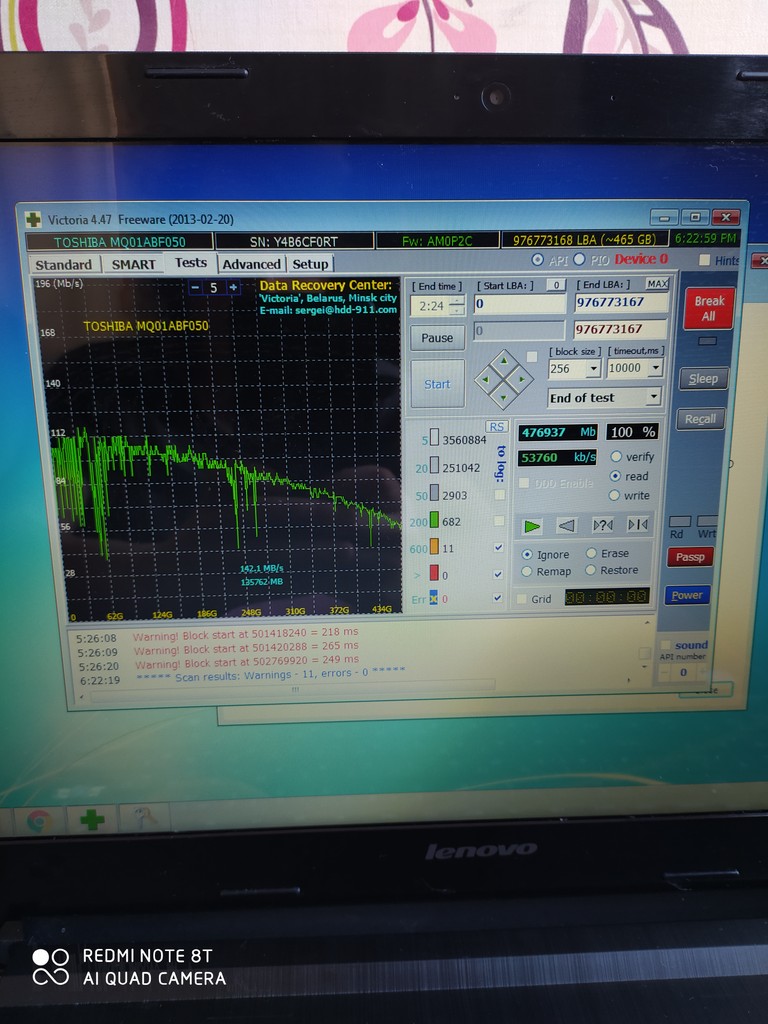Screen dimensions: 768x1024
Task: Open the End of test dropdown
Action: (x=653, y=397)
